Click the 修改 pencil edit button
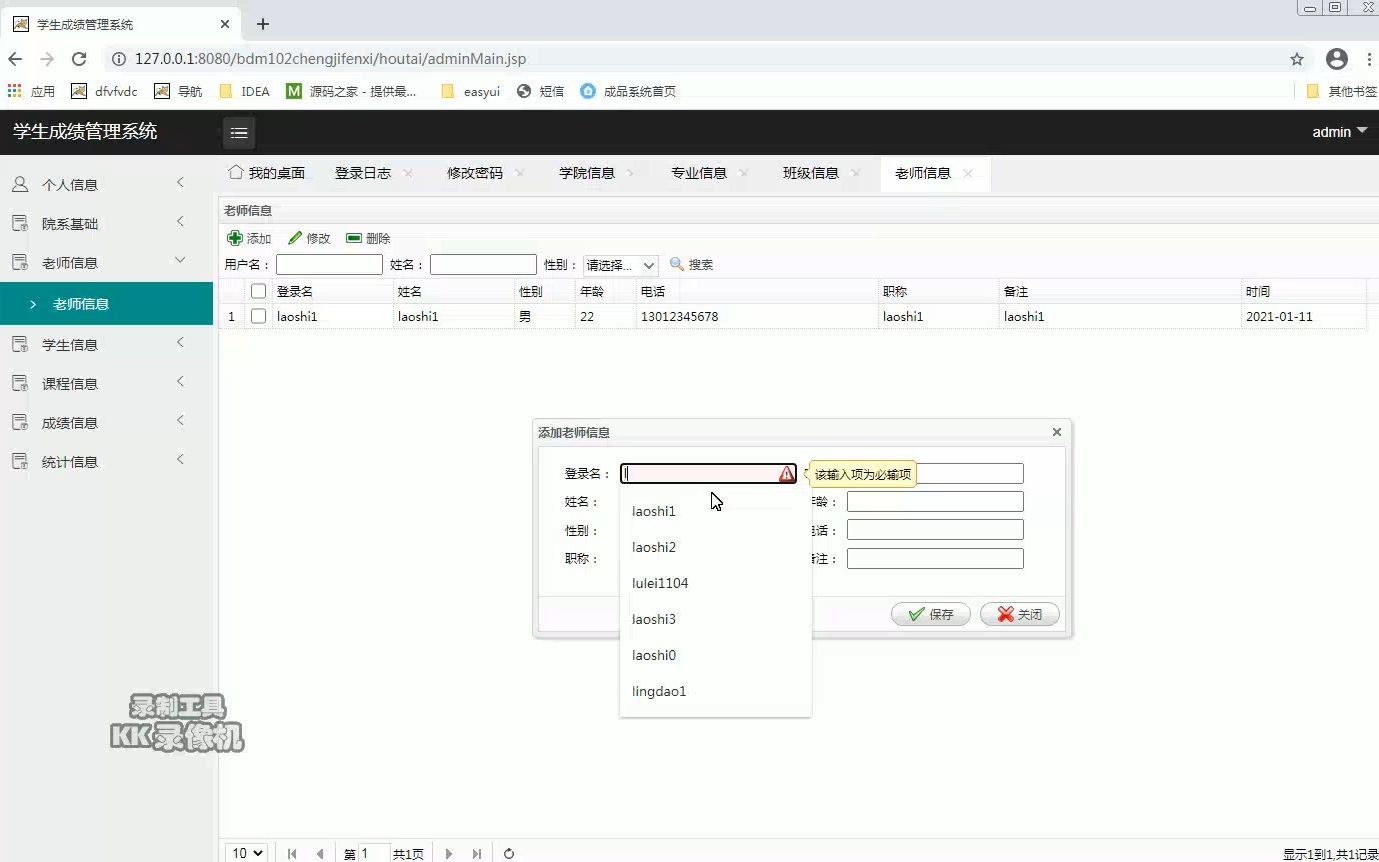Image resolution: width=1379 pixels, height=862 pixels. (x=309, y=238)
